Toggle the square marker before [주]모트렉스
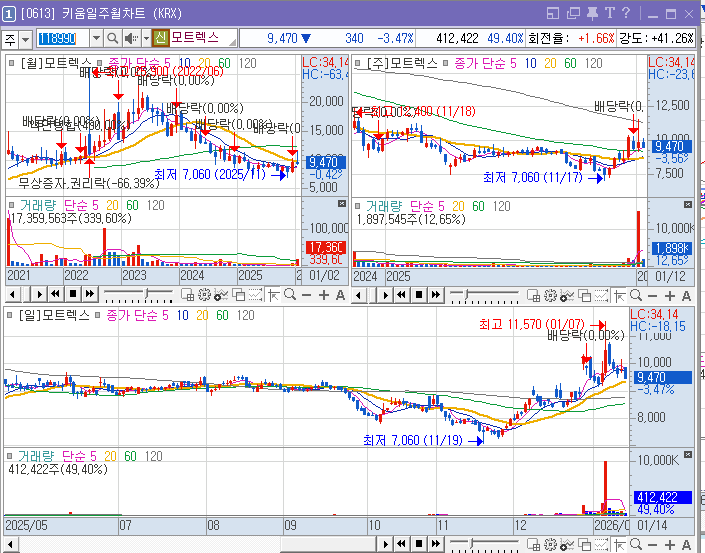The width and height of the screenshot is (705, 553). pos(358,63)
